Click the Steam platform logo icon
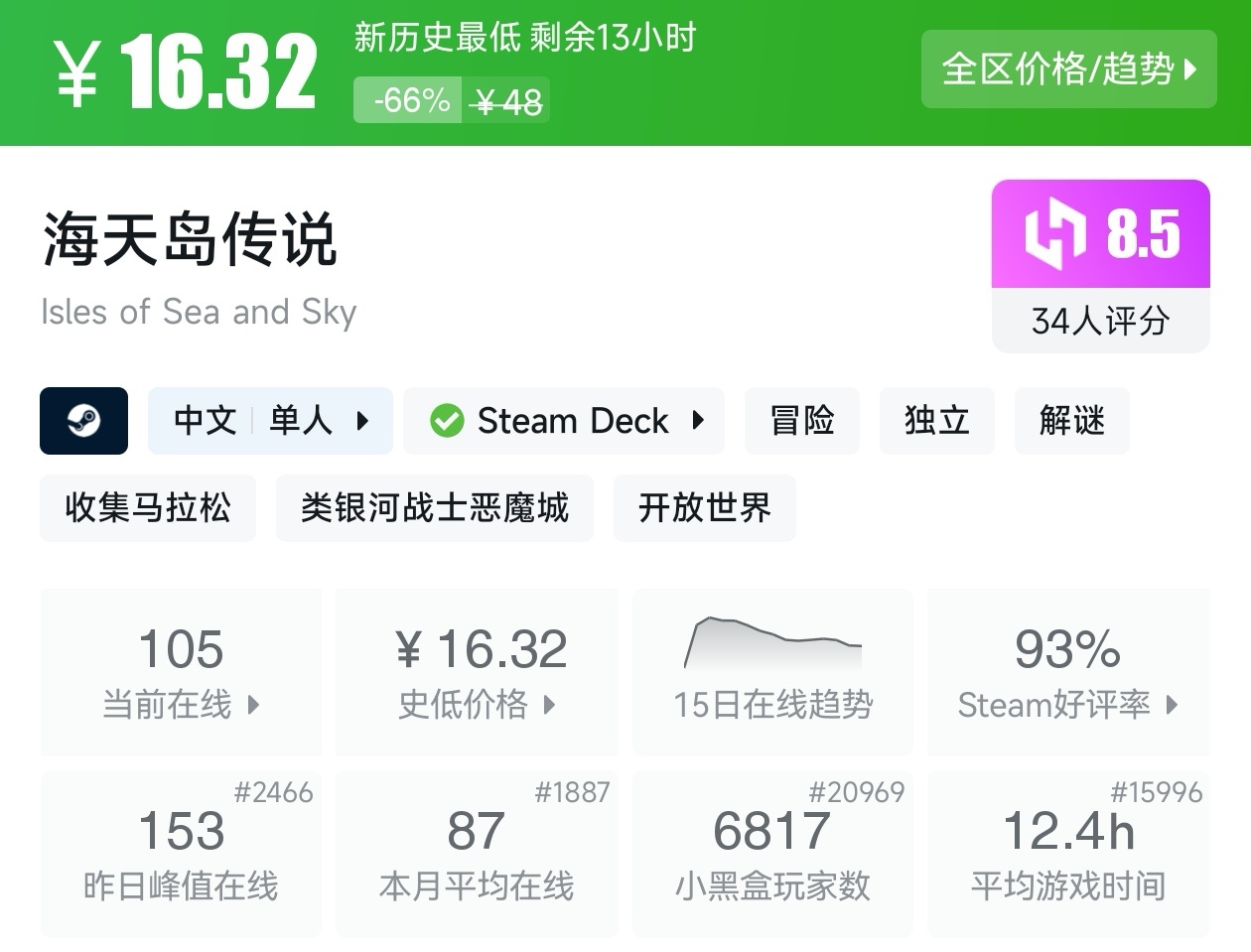This screenshot has height=952, width=1251. (83, 421)
